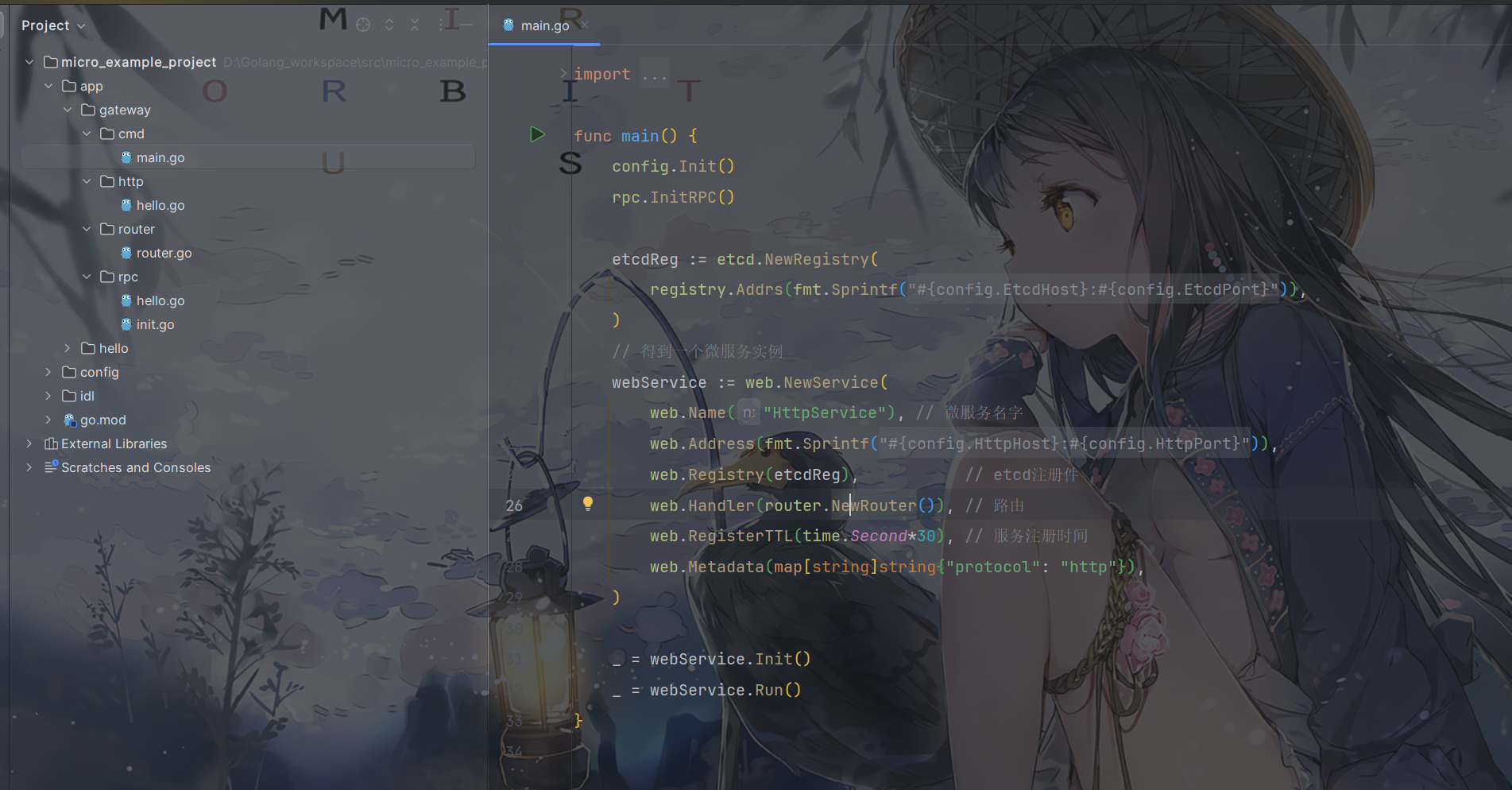The image size is (1512, 790).
Task: Expand the hello folder
Action: point(68,348)
